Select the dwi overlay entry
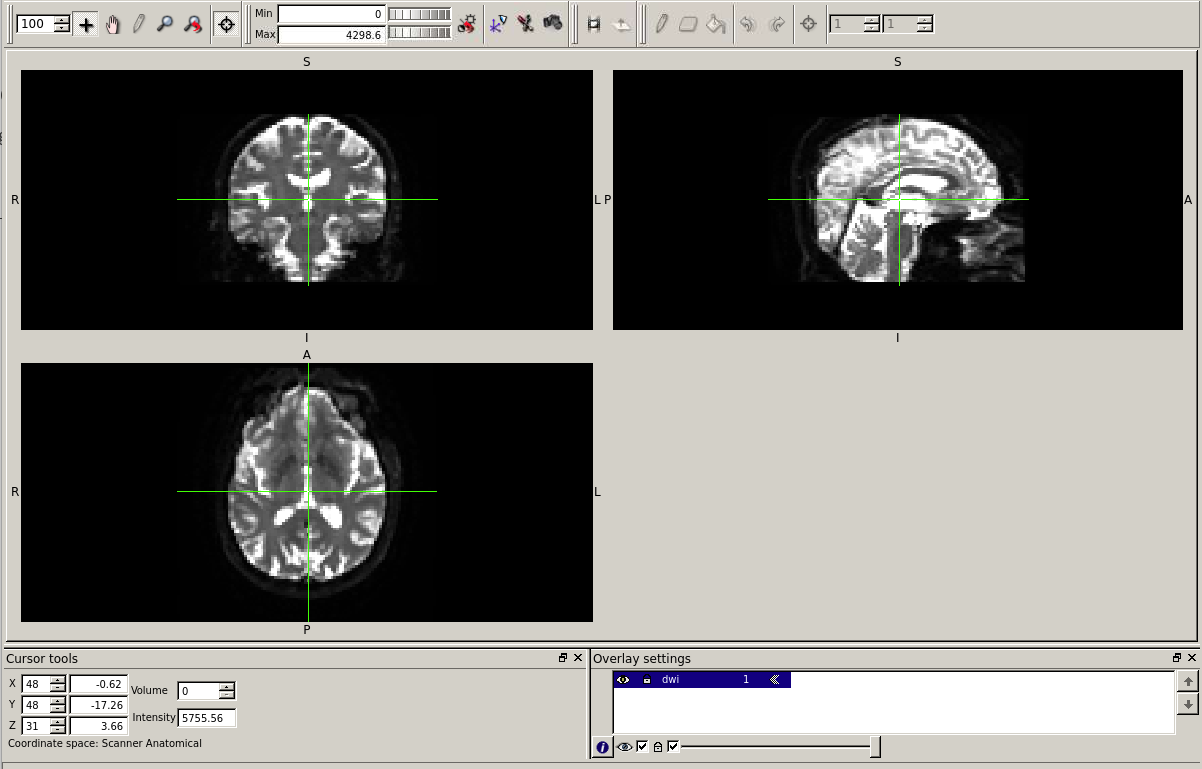 tap(700, 680)
